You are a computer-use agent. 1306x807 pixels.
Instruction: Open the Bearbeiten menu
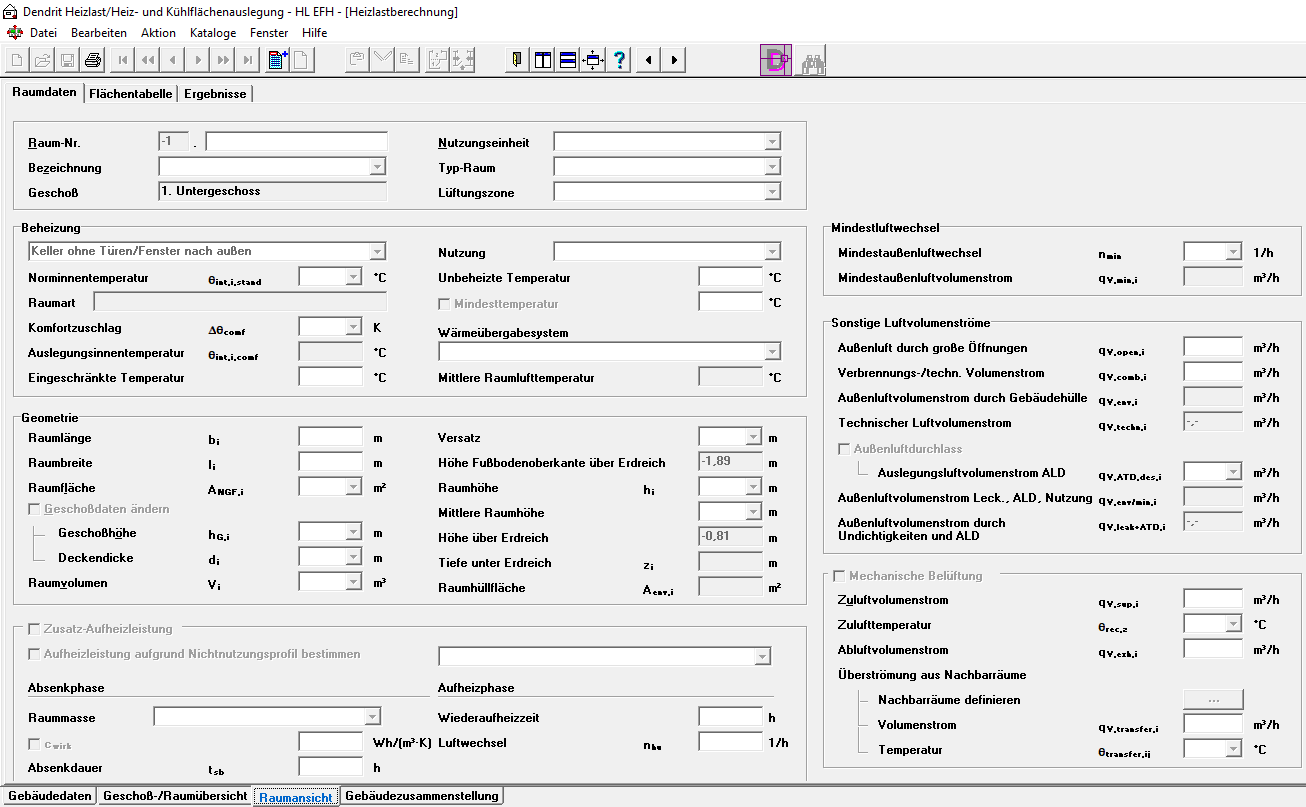click(99, 32)
